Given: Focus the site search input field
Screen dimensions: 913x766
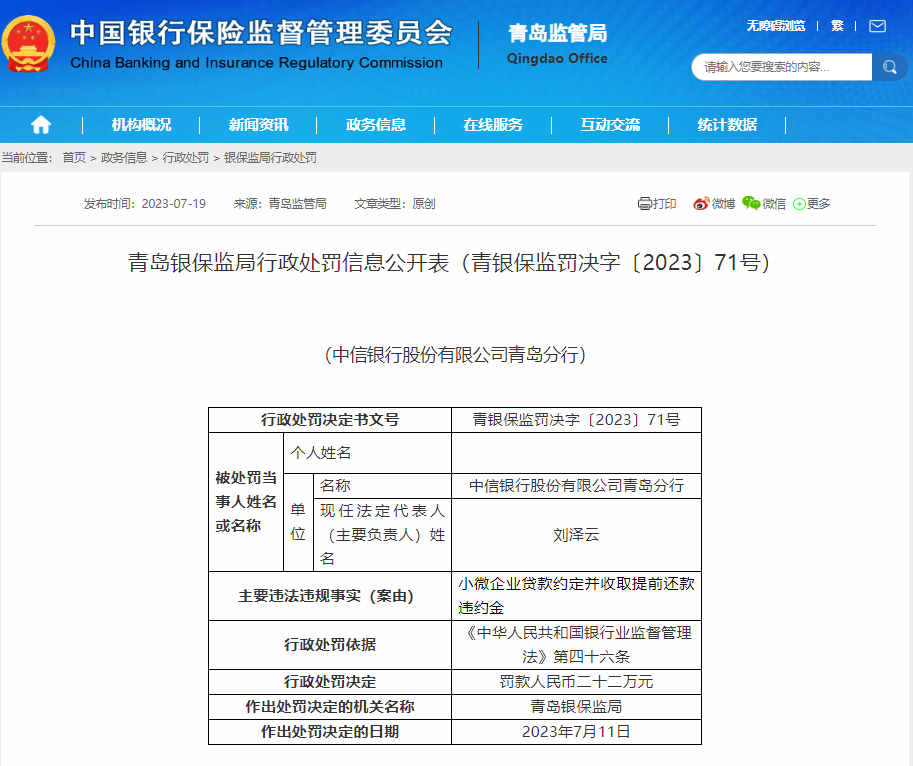Looking at the screenshot, I should [780, 67].
